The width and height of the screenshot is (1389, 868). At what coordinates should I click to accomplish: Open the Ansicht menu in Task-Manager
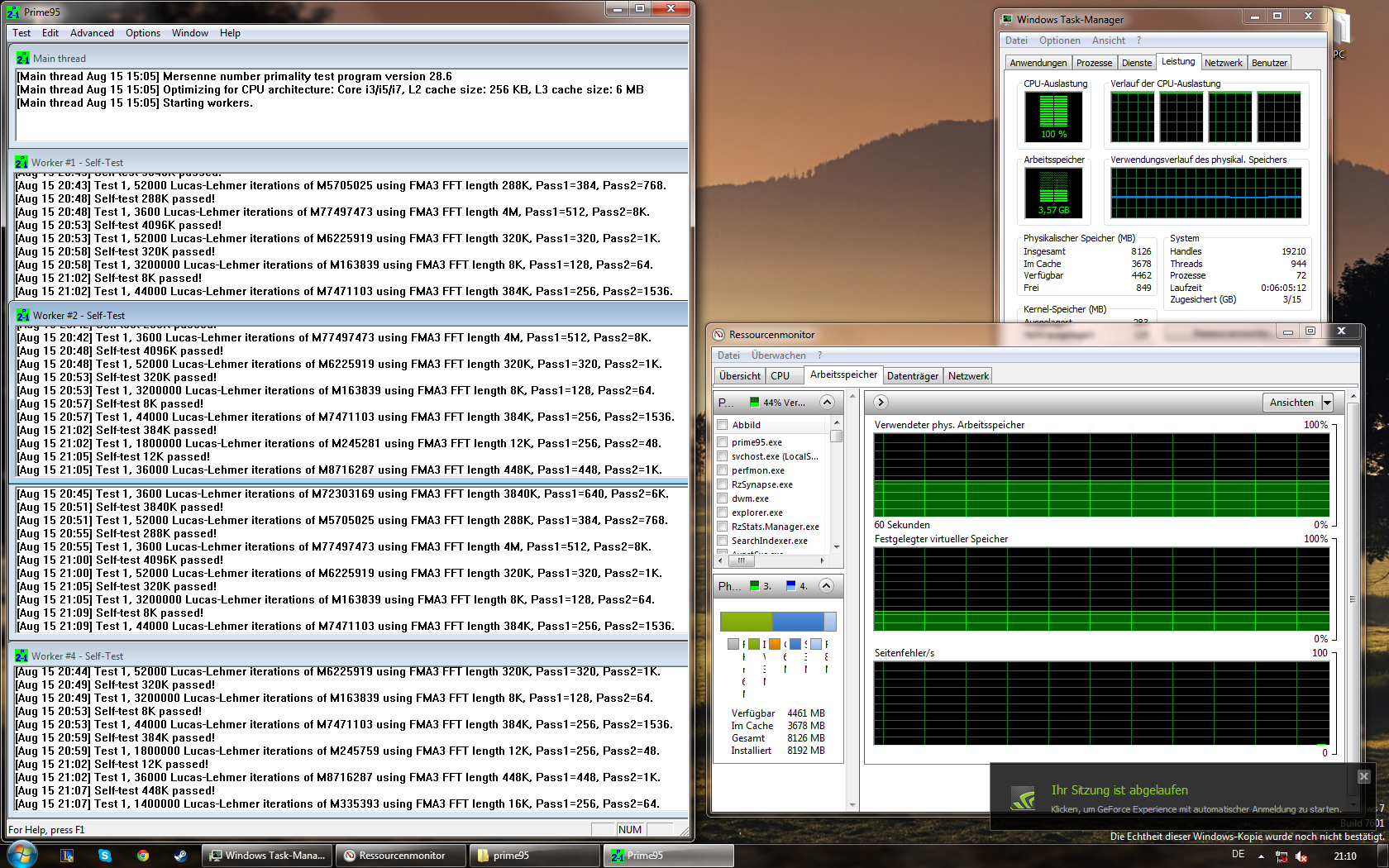point(1109,41)
